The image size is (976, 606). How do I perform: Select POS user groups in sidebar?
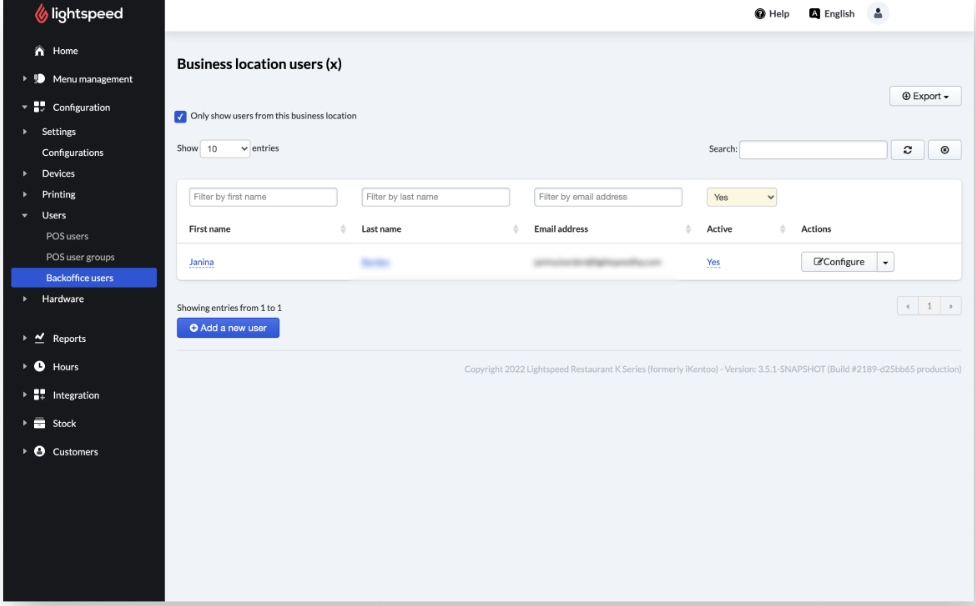click(78, 257)
